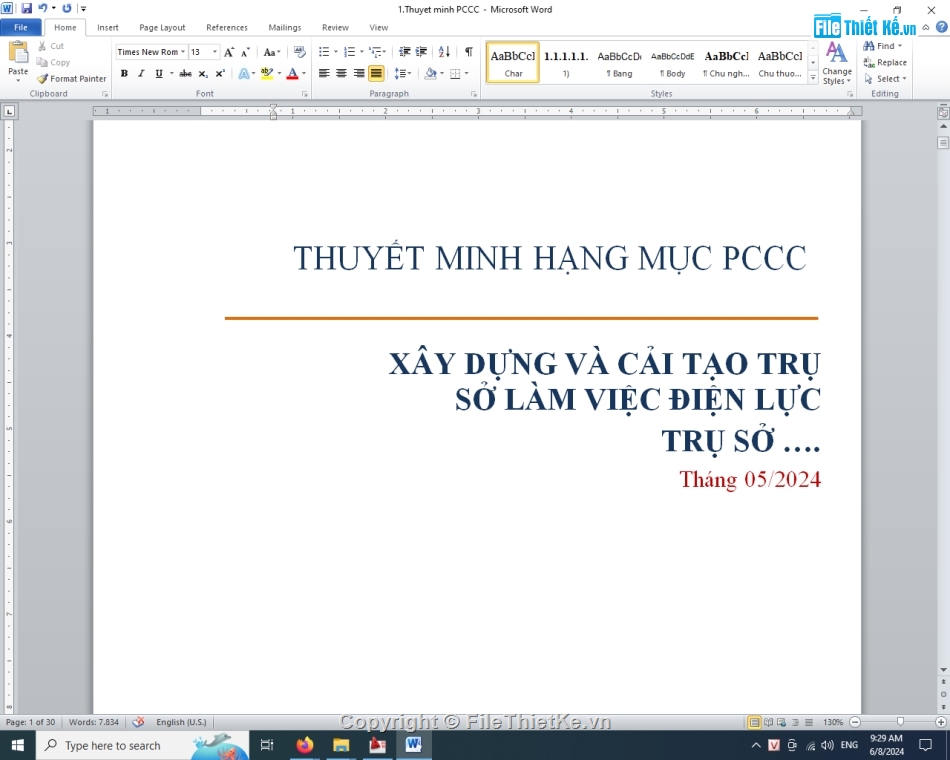Screen dimensions: 950x760
Task: Switch to the Mailings tab
Action: 285,27
